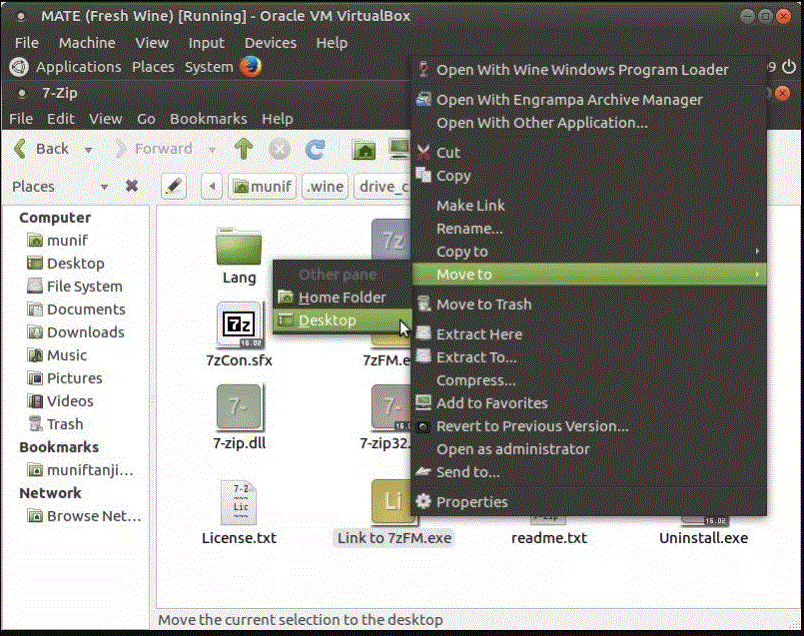Screen dimensions: 804x636
Task: Click the Reload icon in toolbar
Action: tap(315, 149)
